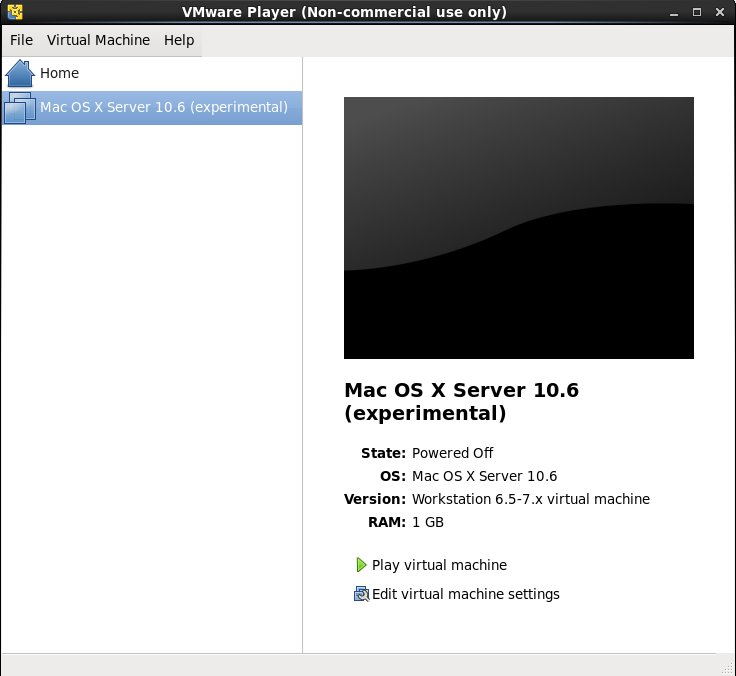Click Play virtual machine link
Image resolution: width=736 pixels, height=676 pixels.
[x=439, y=565]
